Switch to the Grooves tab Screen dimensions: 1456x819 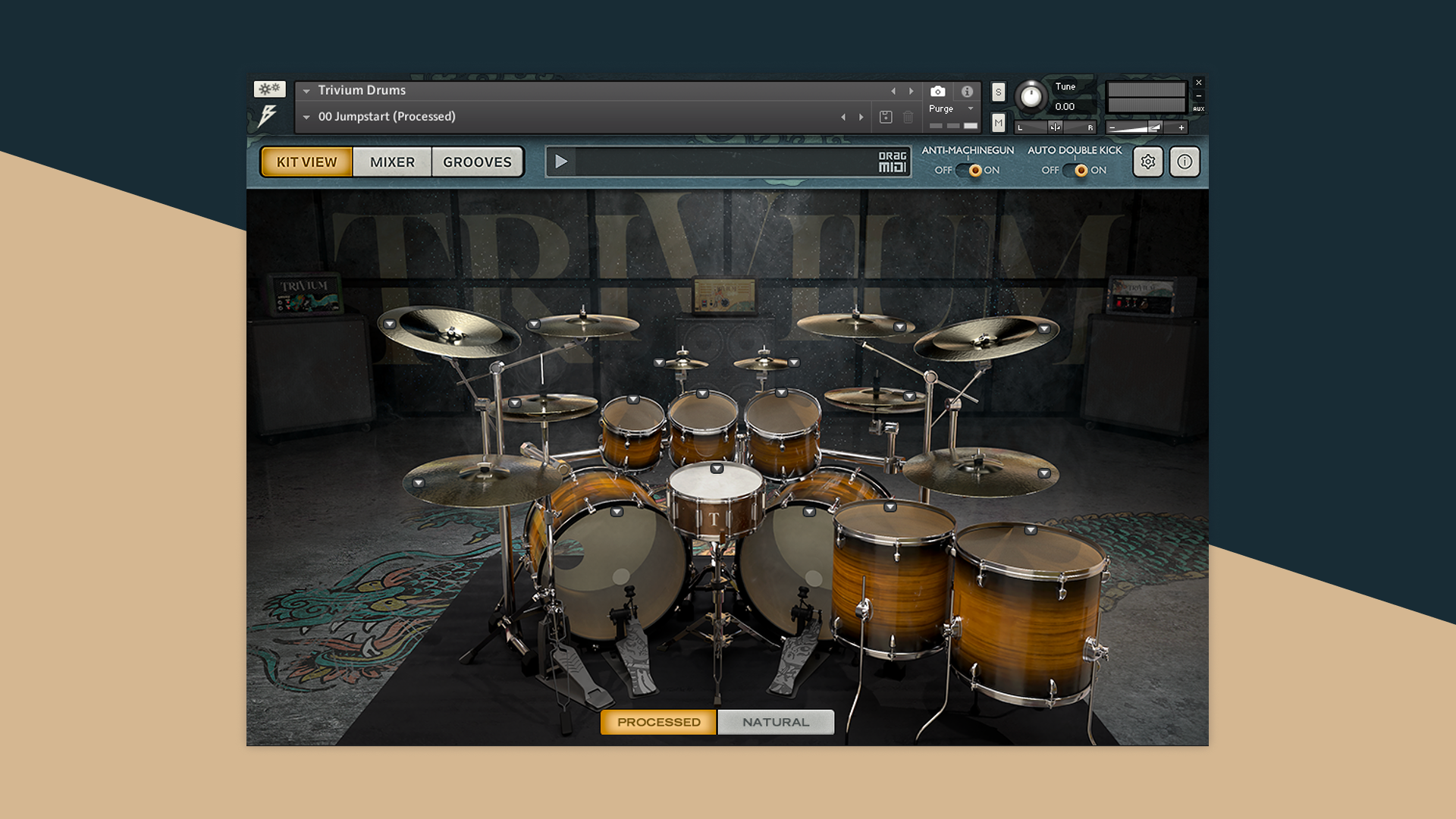tap(477, 162)
